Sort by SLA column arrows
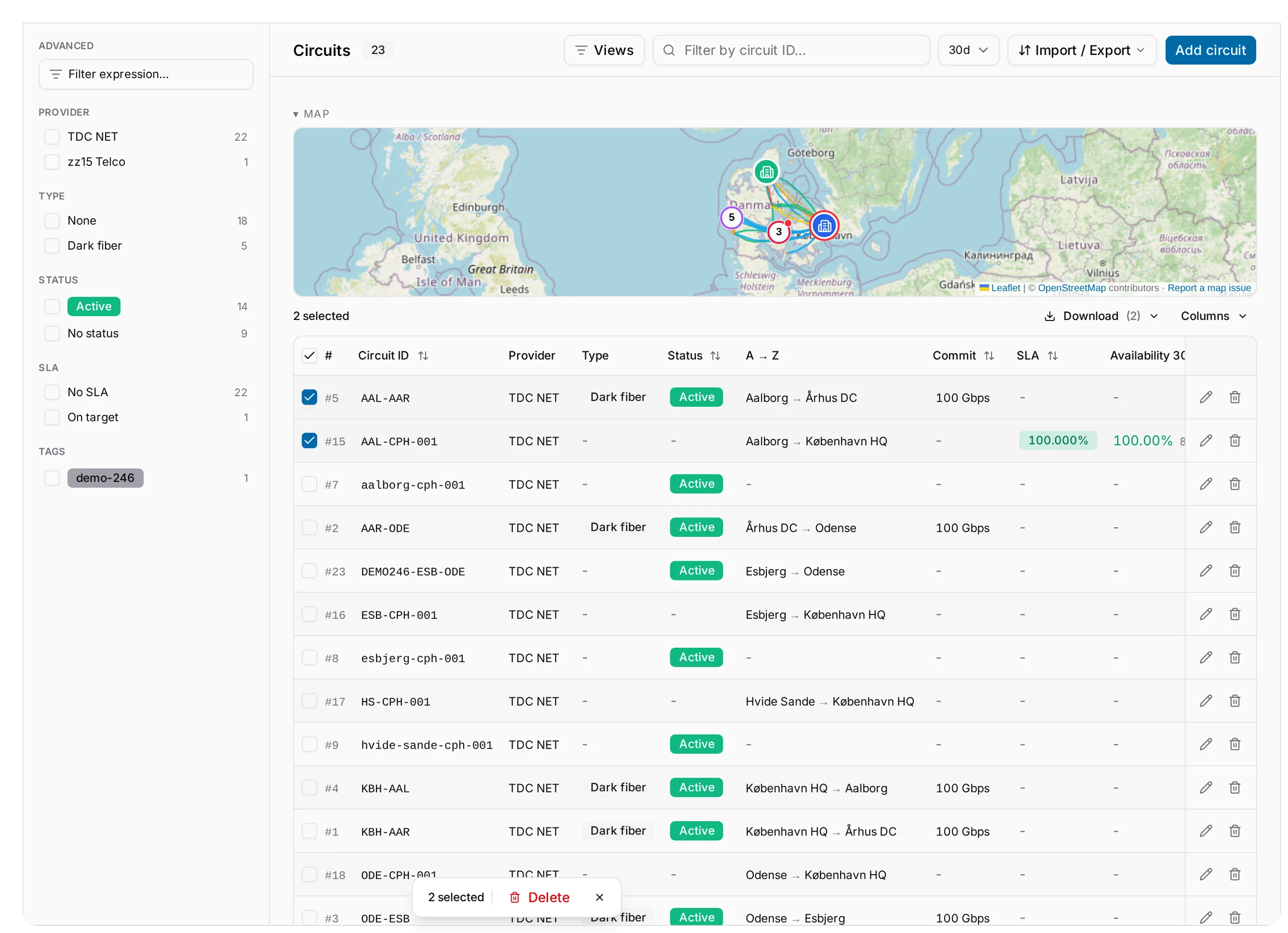 pyautogui.click(x=1052, y=356)
